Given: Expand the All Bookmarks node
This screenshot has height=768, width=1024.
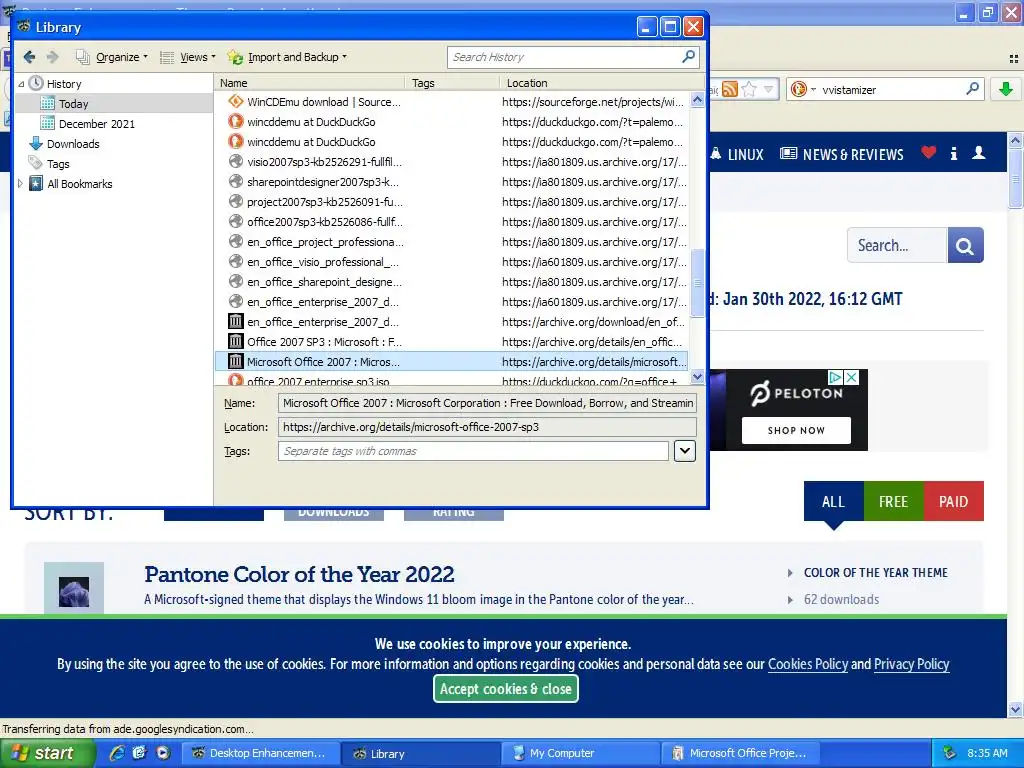Looking at the screenshot, I should (x=20, y=184).
